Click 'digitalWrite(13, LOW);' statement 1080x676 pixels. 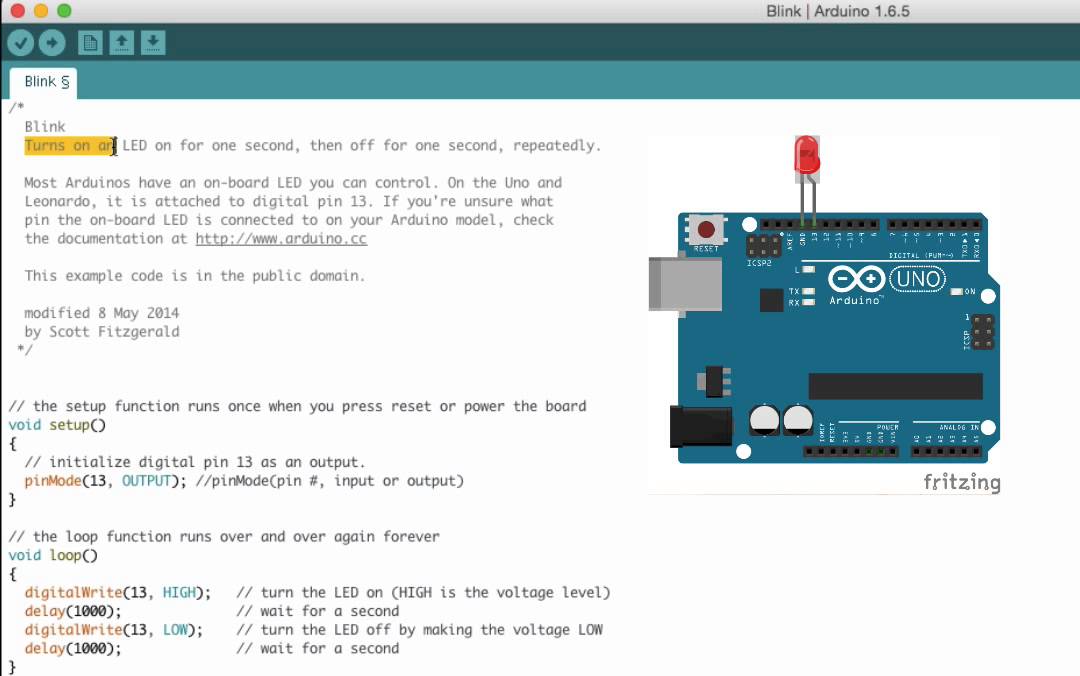click(x=114, y=630)
